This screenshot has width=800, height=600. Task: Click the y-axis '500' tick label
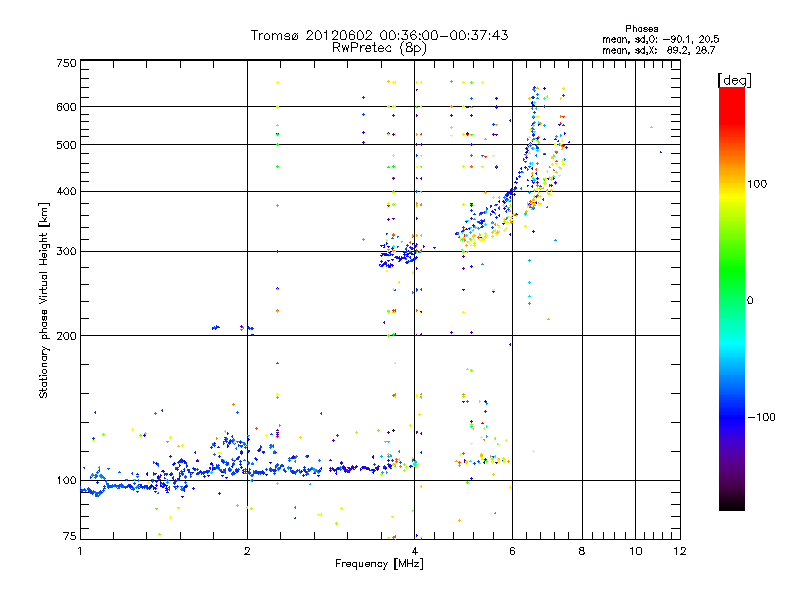pyautogui.click(x=66, y=145)
